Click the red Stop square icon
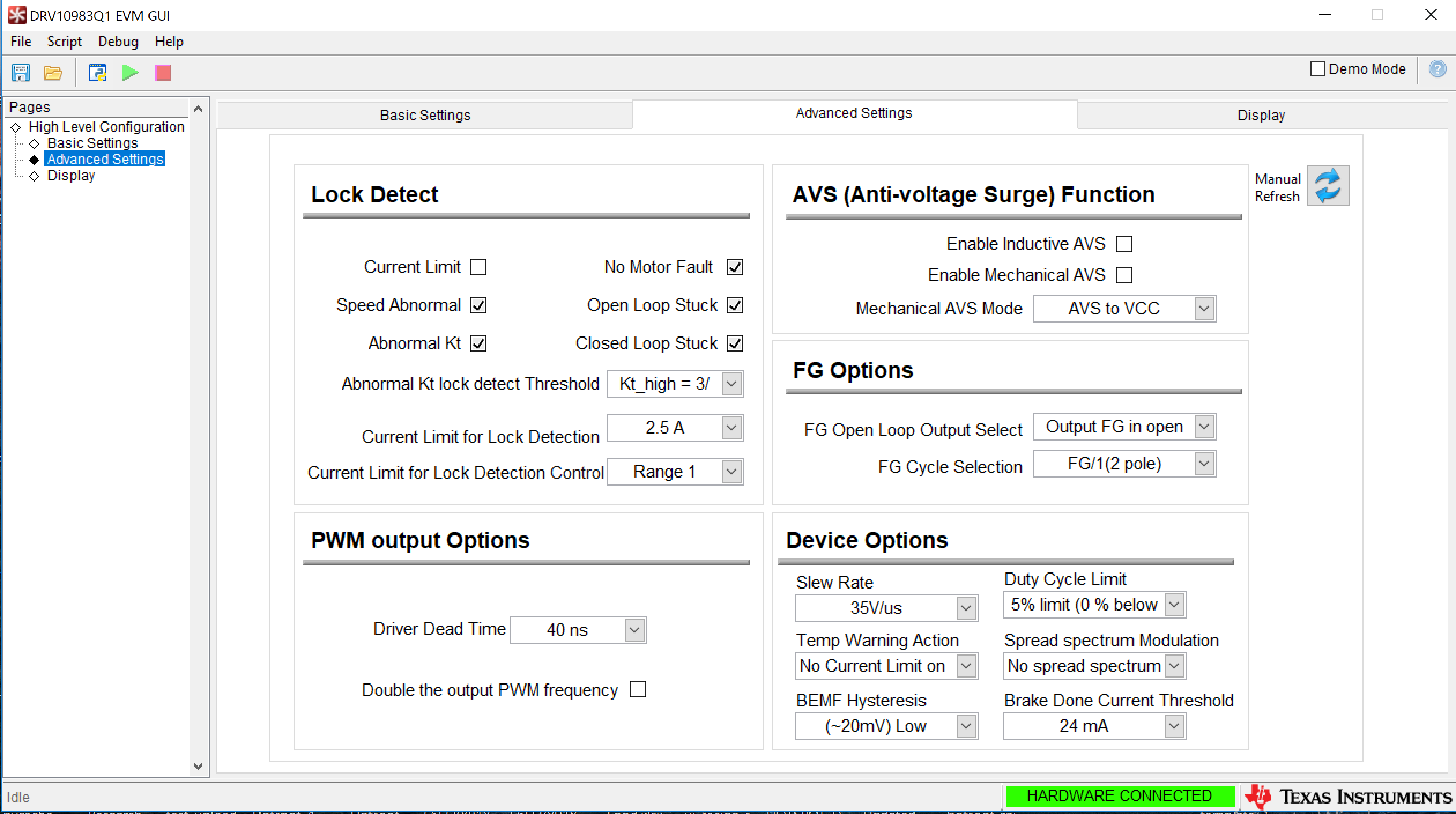1456x814 pixels. point(163,73)
